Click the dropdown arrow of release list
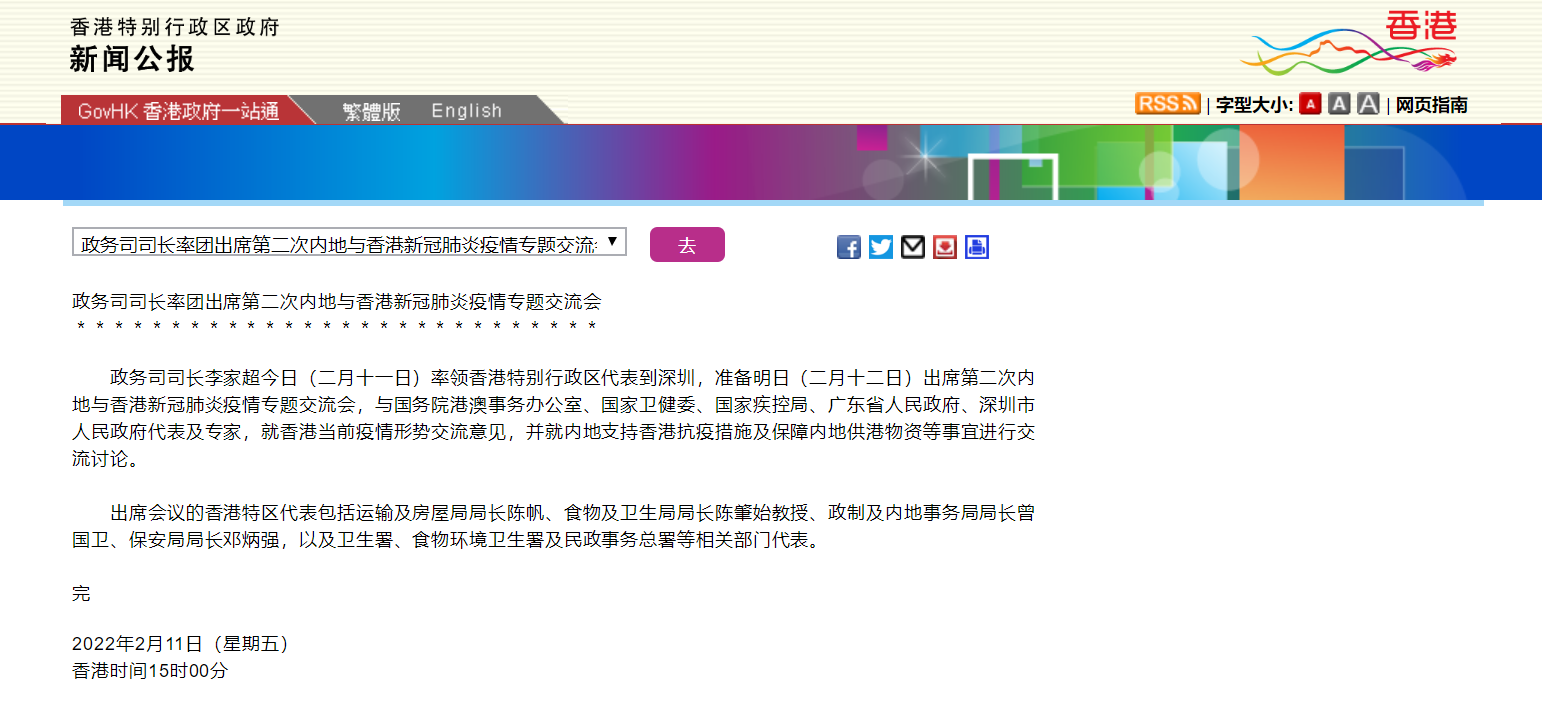 (613, 242)
